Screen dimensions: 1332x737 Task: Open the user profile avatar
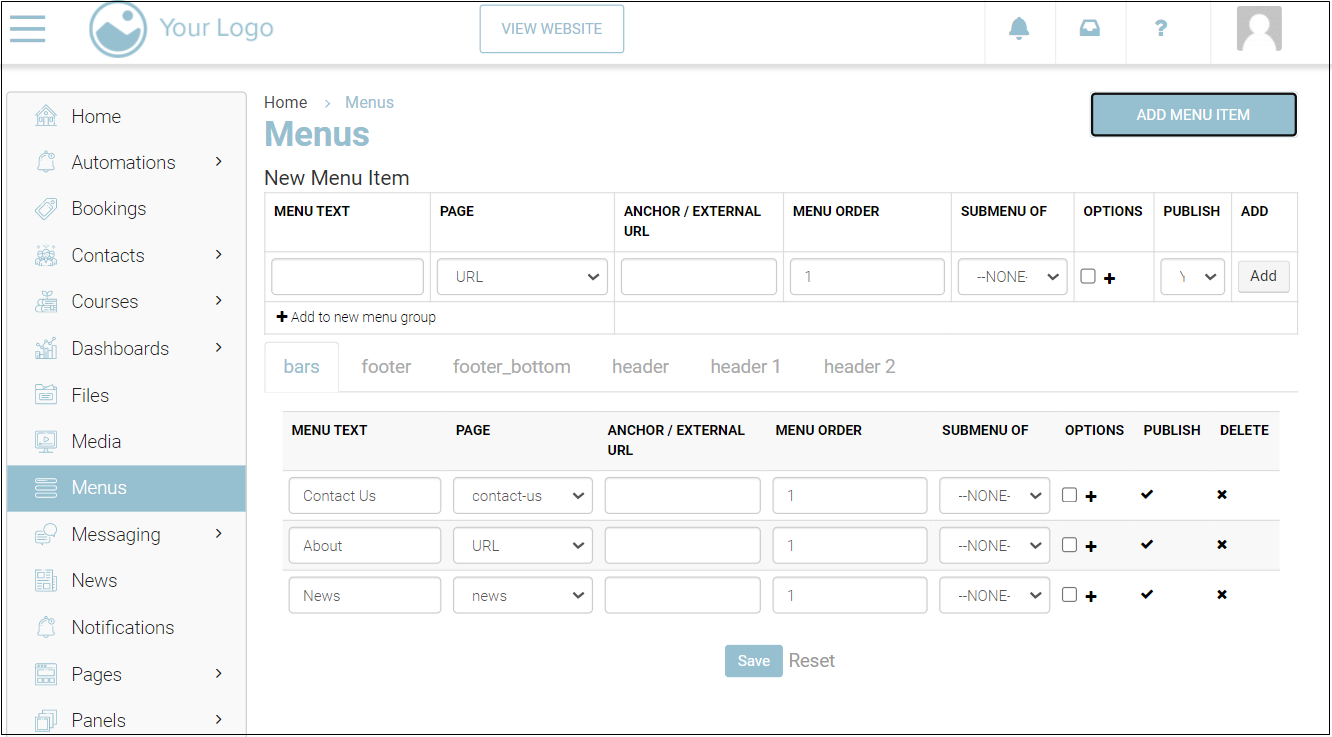[x=1258, y=29]
